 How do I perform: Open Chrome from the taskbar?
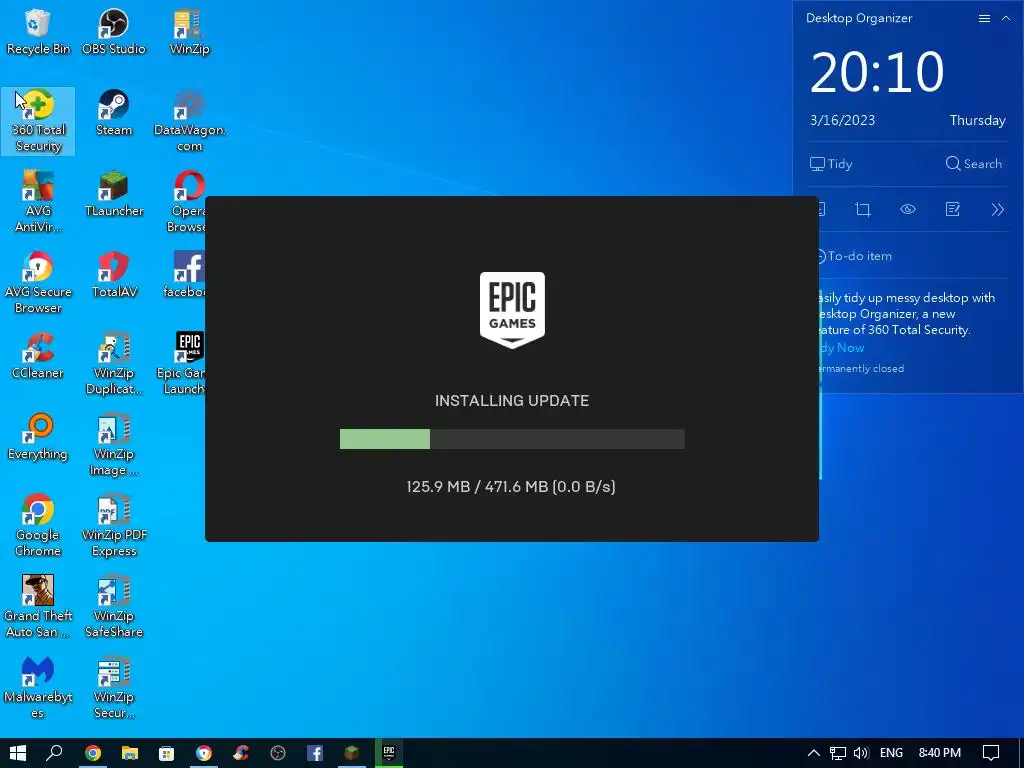[x=93, y=753]
